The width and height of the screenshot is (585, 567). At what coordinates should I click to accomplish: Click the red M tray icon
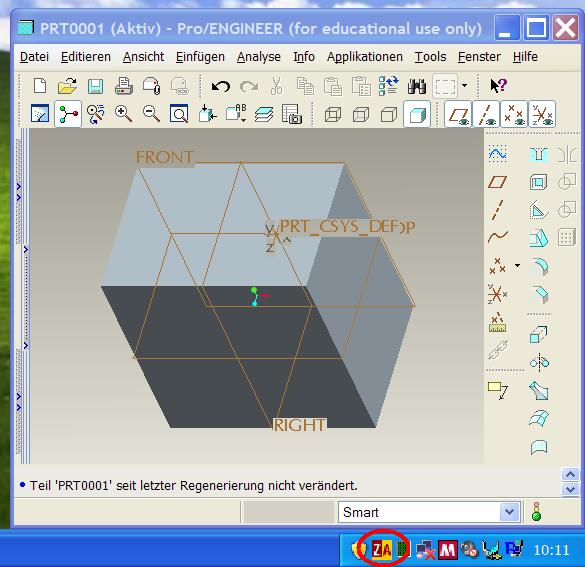pyautogui.click(x=447, y=549)
